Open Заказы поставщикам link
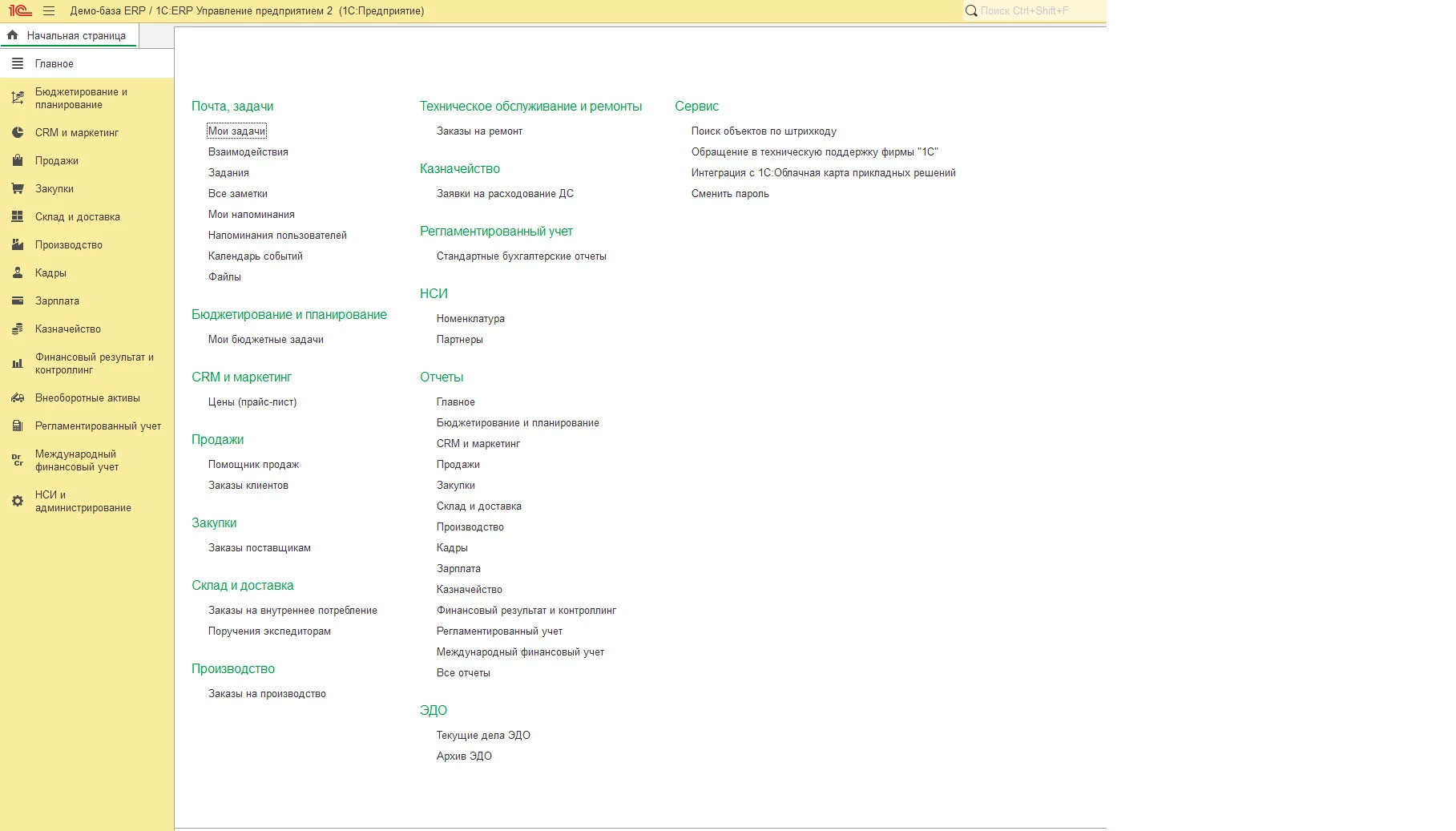 pos(260,547)
